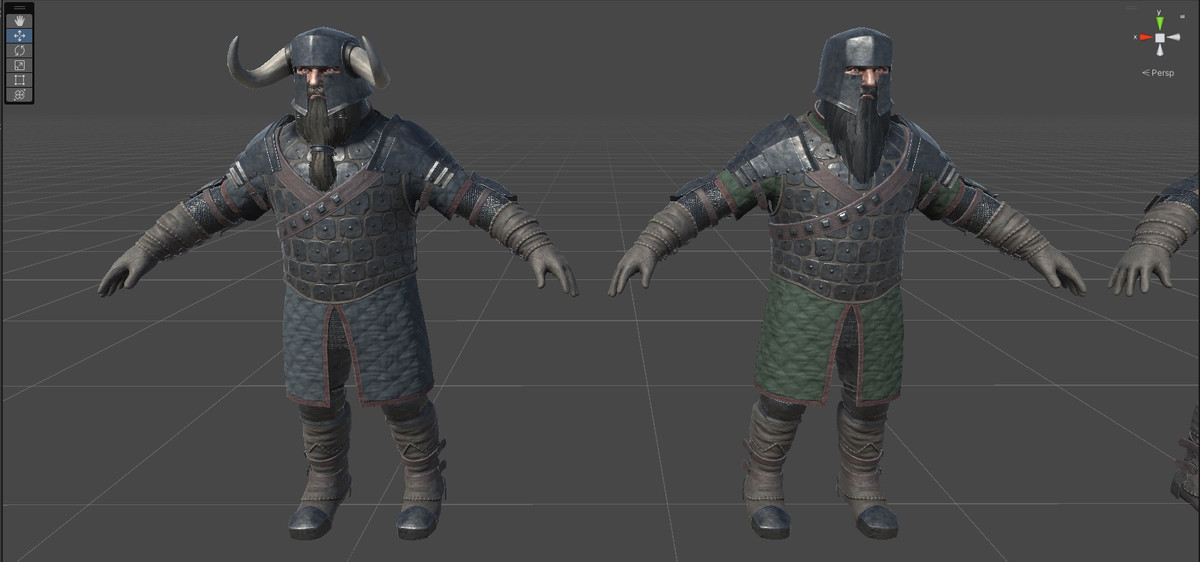Select the Hand view tool

point(19,21)
